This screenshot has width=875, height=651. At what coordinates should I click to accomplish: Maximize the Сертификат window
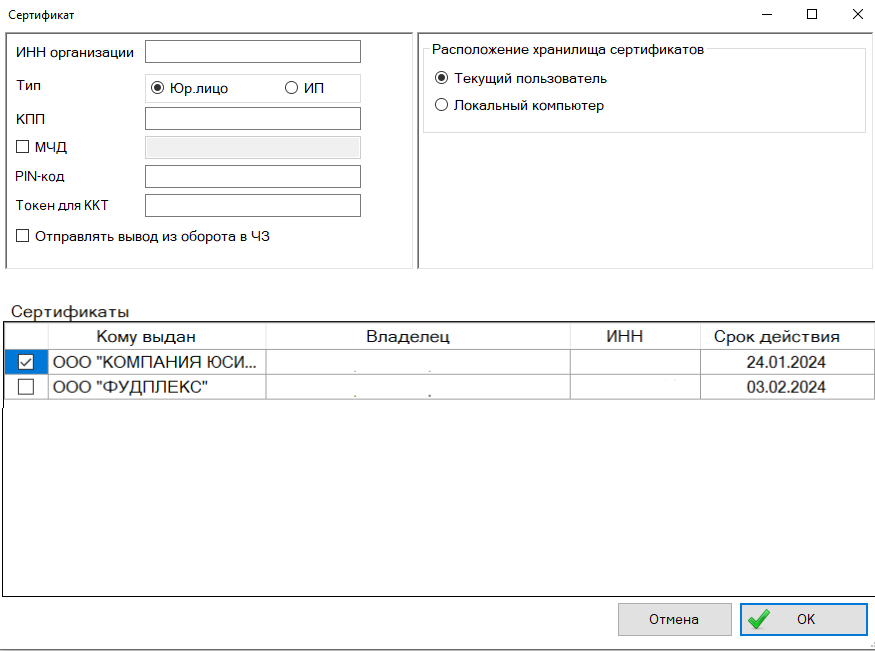(812, 14)
